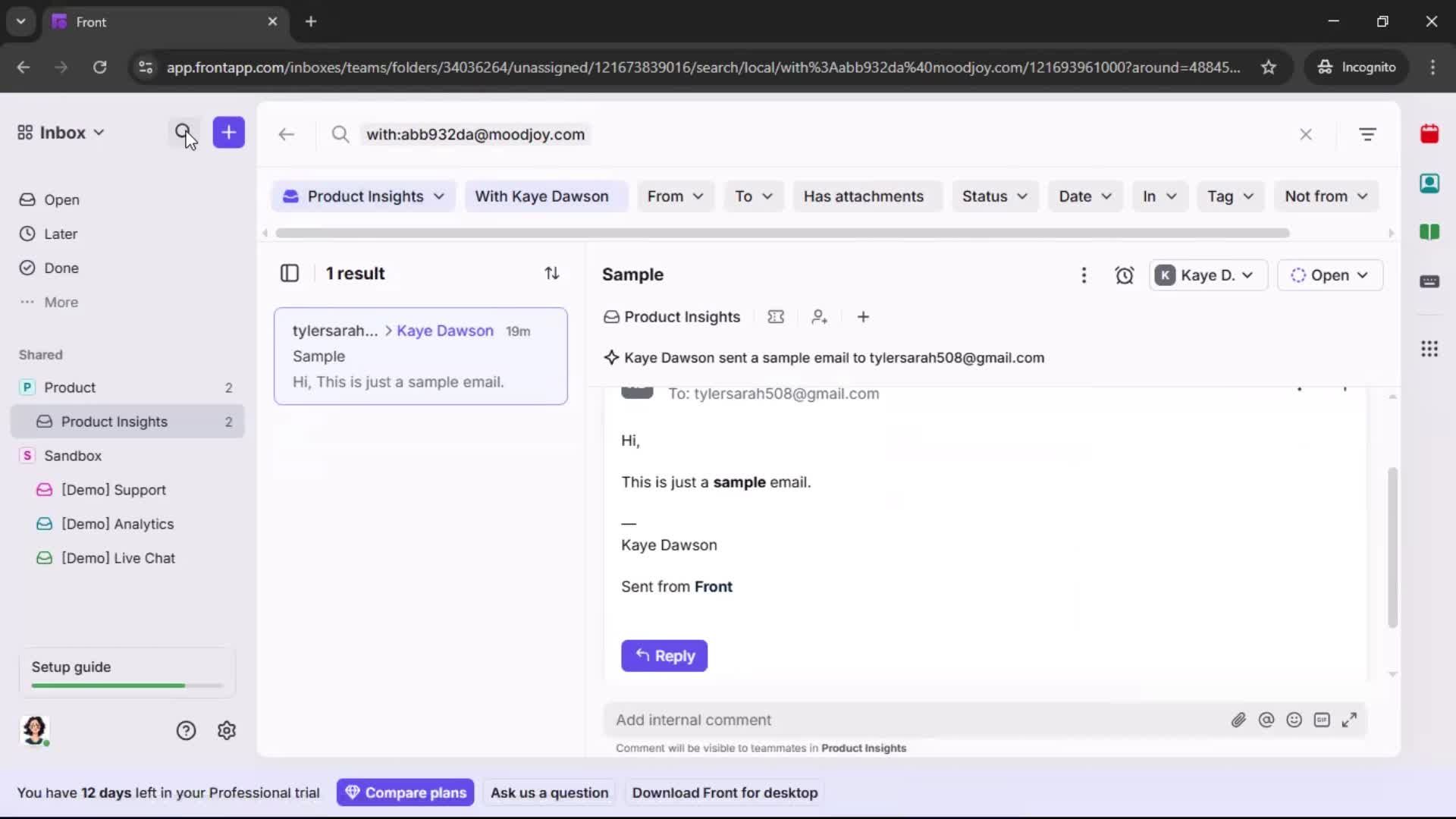The image size is (1456, 819).
Task: Switch to the Product Insights shared inbox
Action: click(115, 422)
